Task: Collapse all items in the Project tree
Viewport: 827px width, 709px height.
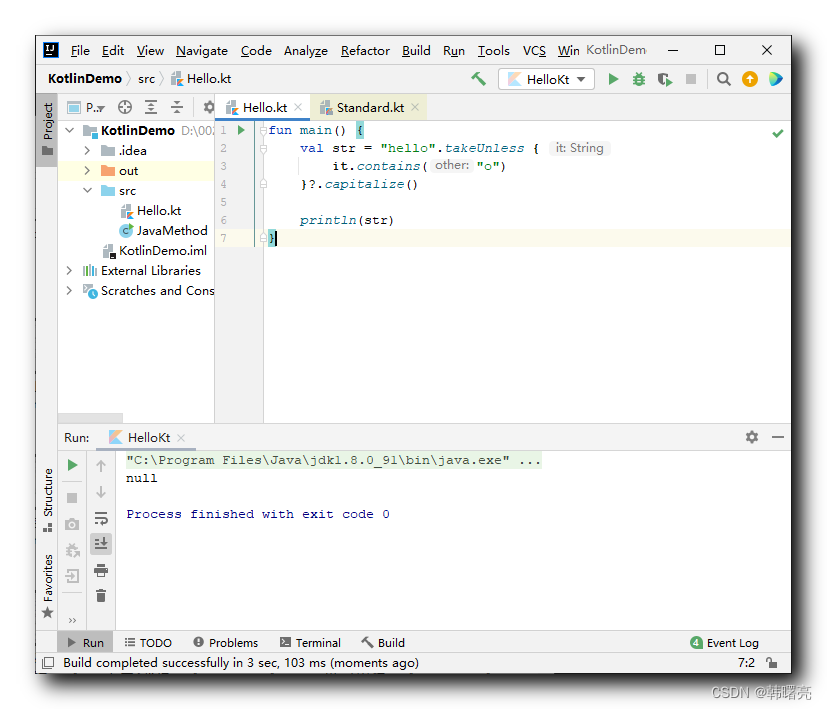Action: [x=177, y=108]
